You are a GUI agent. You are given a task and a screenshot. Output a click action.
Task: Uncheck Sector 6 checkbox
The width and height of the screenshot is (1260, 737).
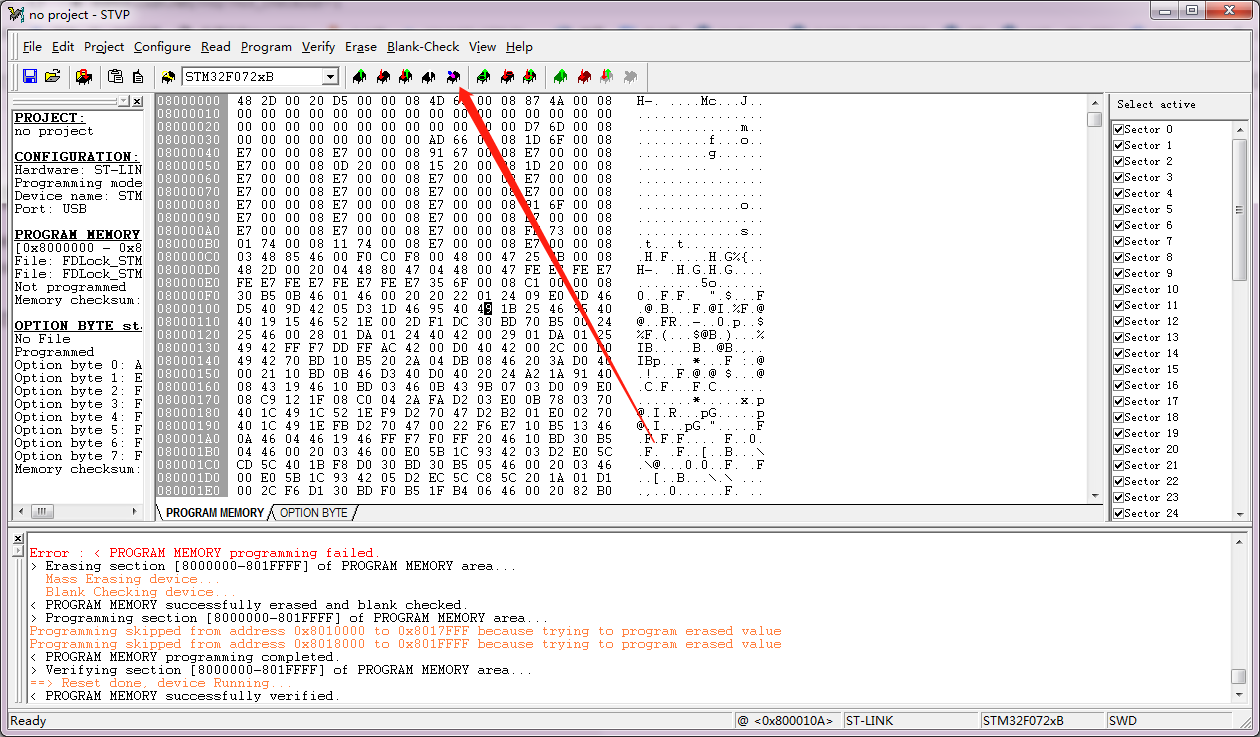coord(1118,225)
